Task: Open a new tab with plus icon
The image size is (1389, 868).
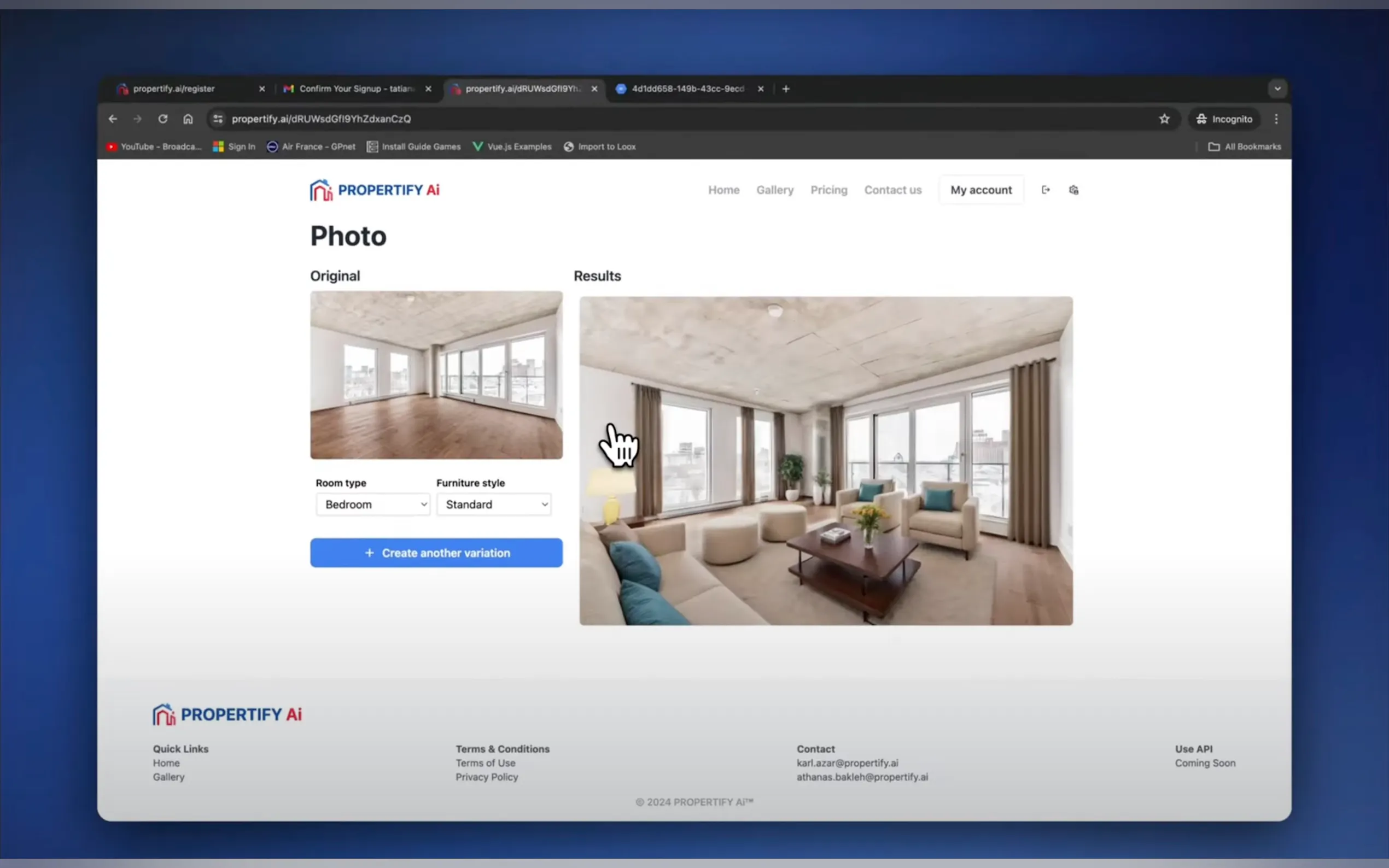Action: click(785, 89)
